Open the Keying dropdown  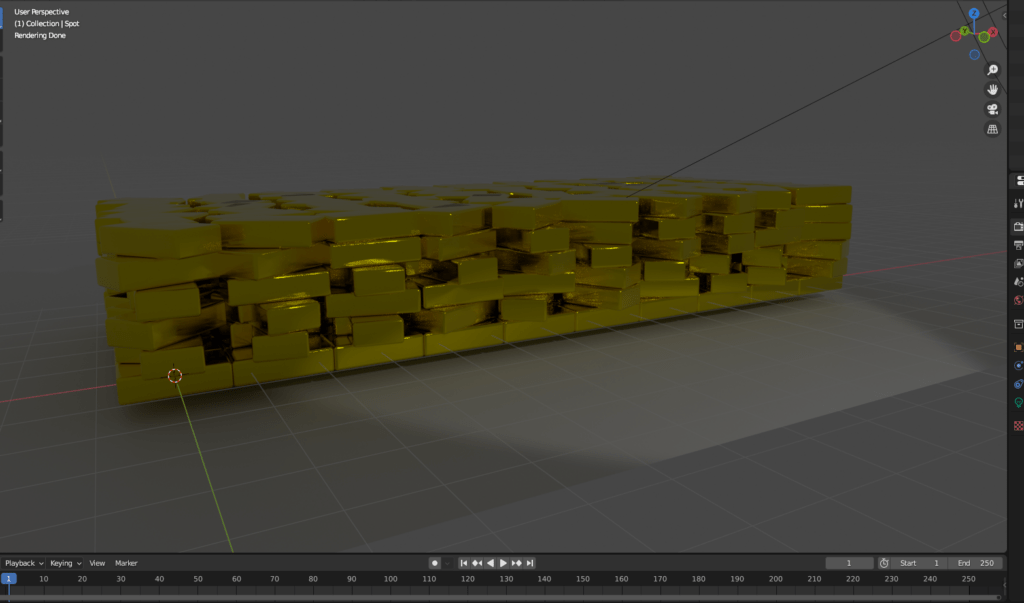63,562
